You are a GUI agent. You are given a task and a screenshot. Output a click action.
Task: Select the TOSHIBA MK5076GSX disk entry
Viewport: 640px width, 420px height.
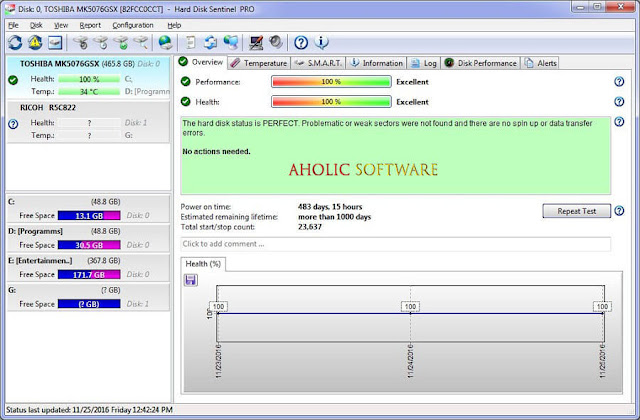pos(88,77)
